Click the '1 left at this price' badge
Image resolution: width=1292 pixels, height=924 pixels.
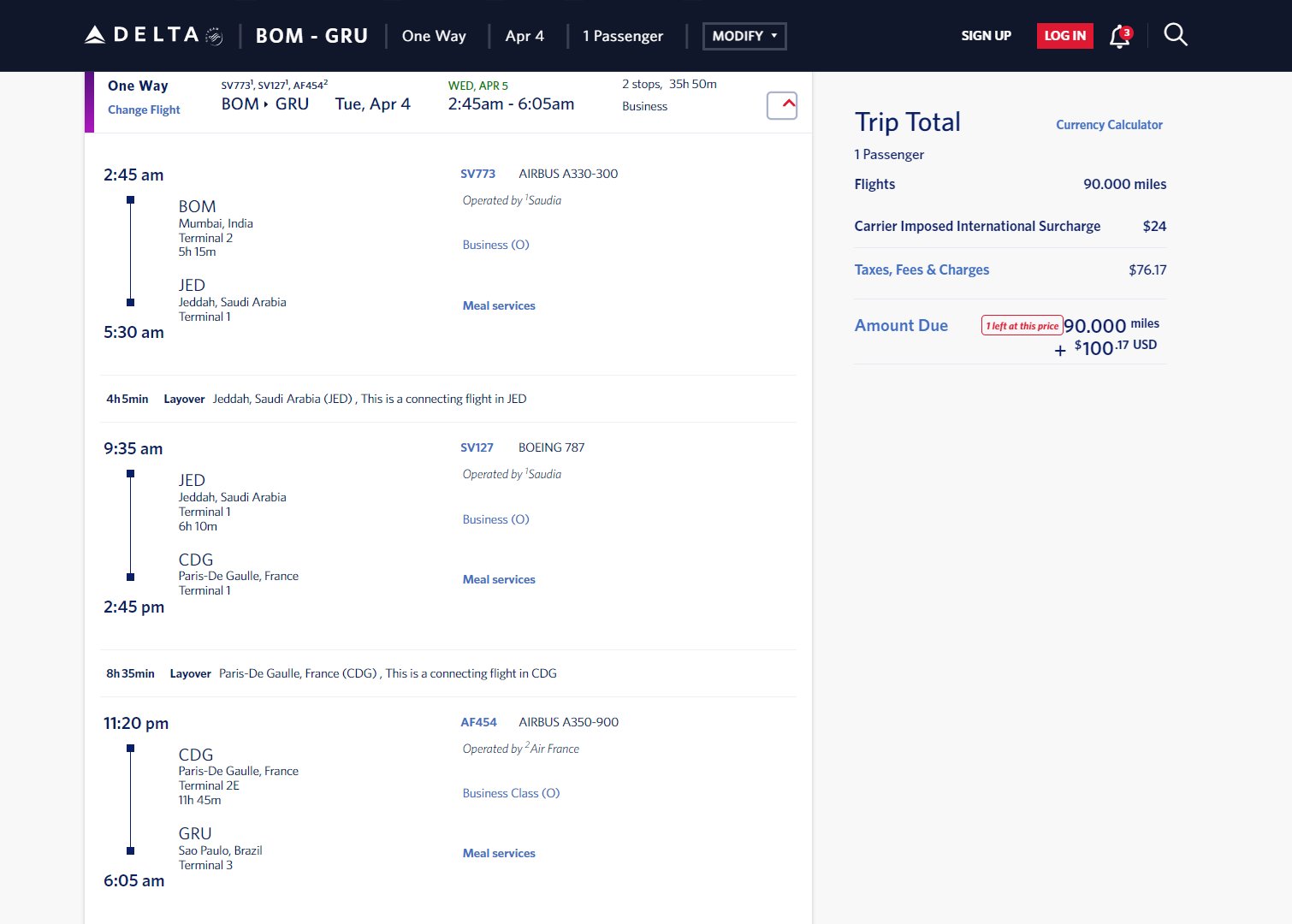[1022, 325]
